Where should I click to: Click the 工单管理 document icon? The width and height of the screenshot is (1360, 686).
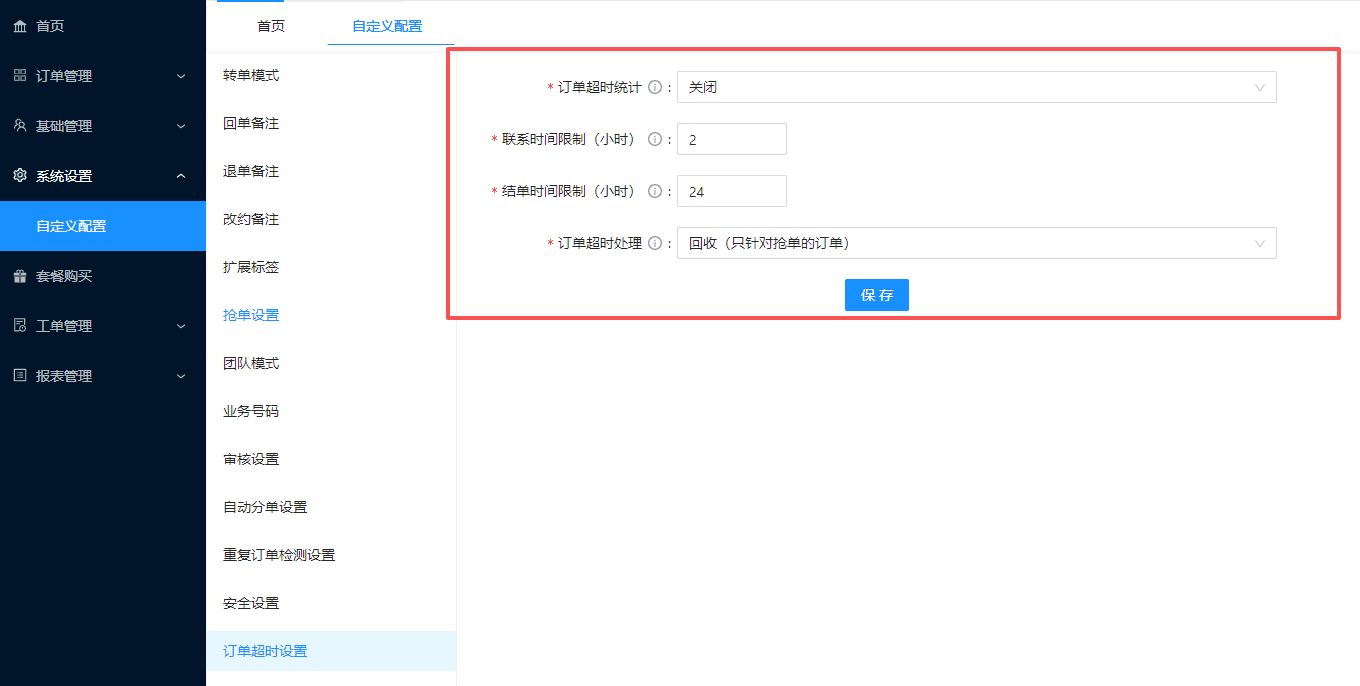point(20,326)
